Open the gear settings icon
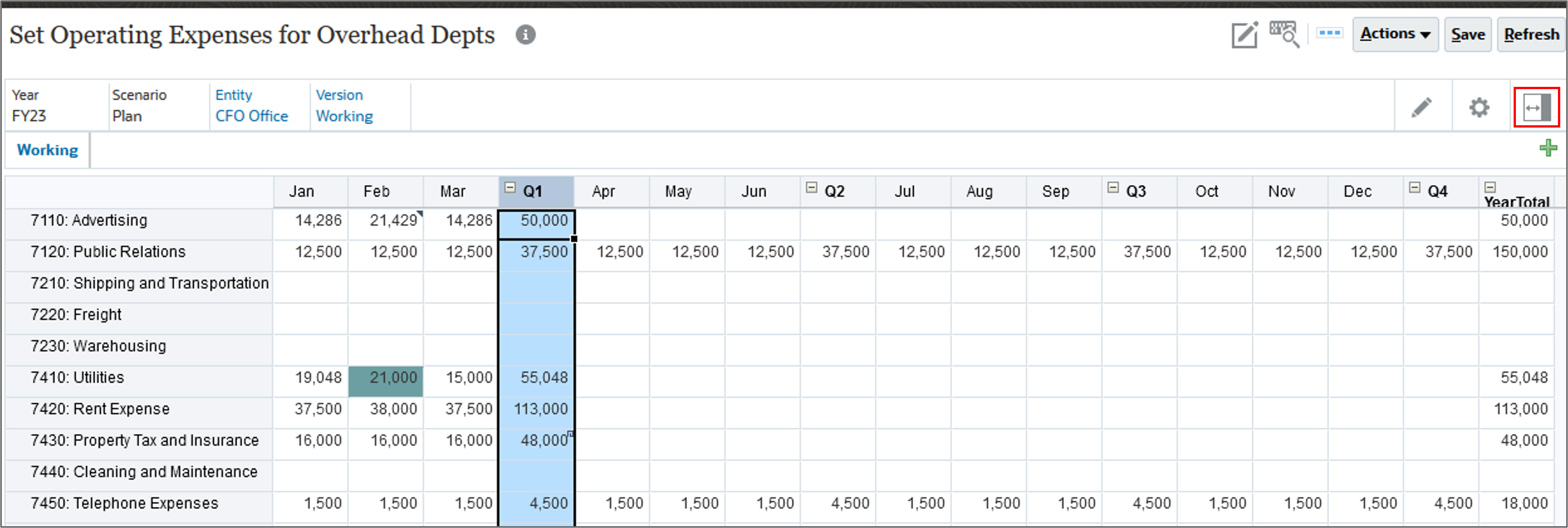 tap(1479, 107)
